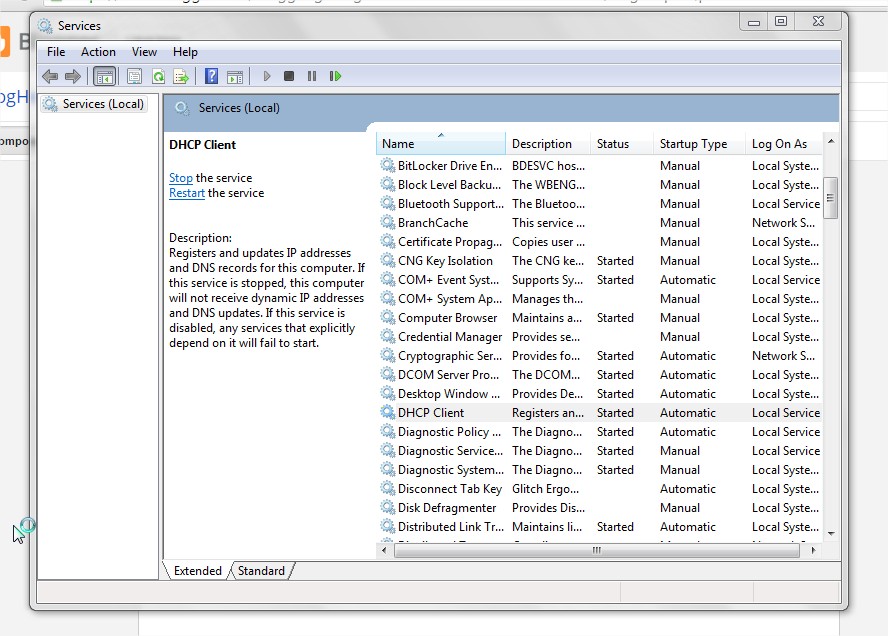Viewport: 888px width, 636px height.
Task: Select the Cryptographic Services row
Action: (x=600, y=356)
